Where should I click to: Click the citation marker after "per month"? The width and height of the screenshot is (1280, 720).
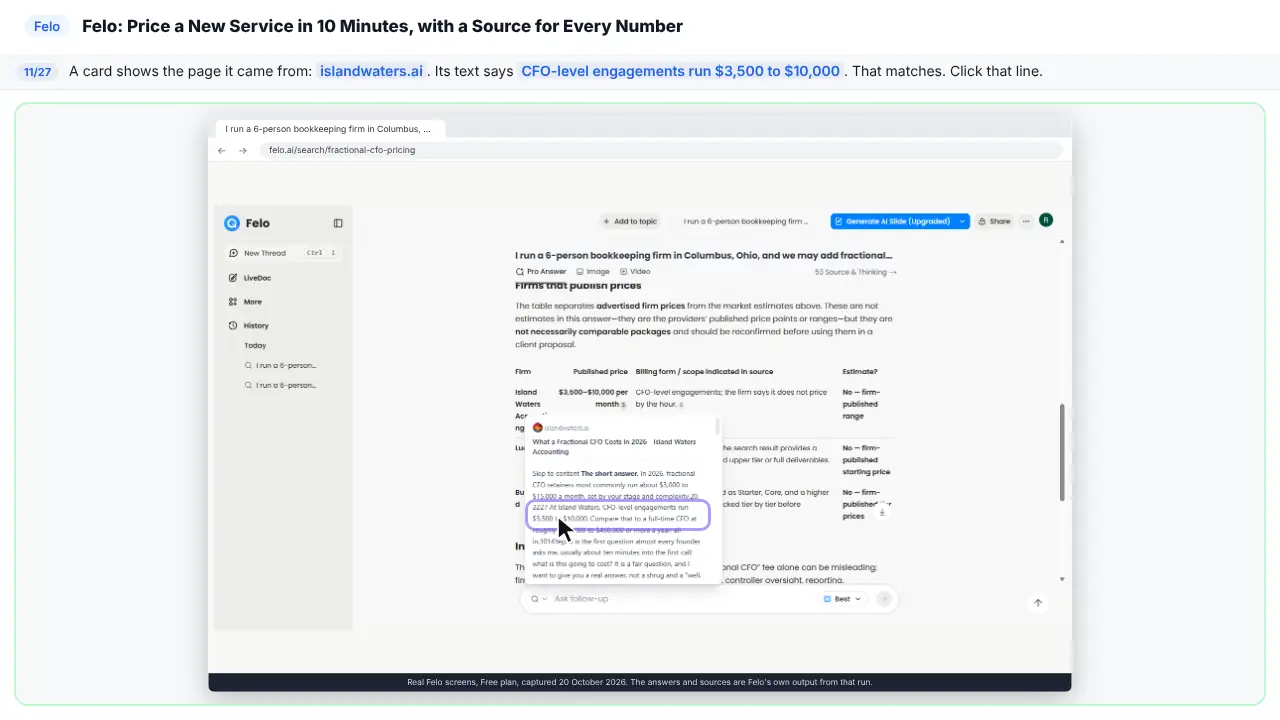click(623, 405)
